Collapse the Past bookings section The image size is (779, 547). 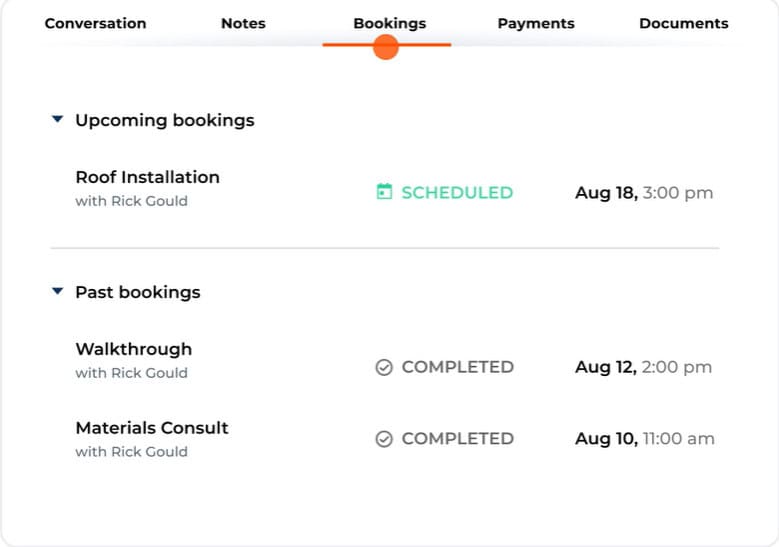point(58,292)
